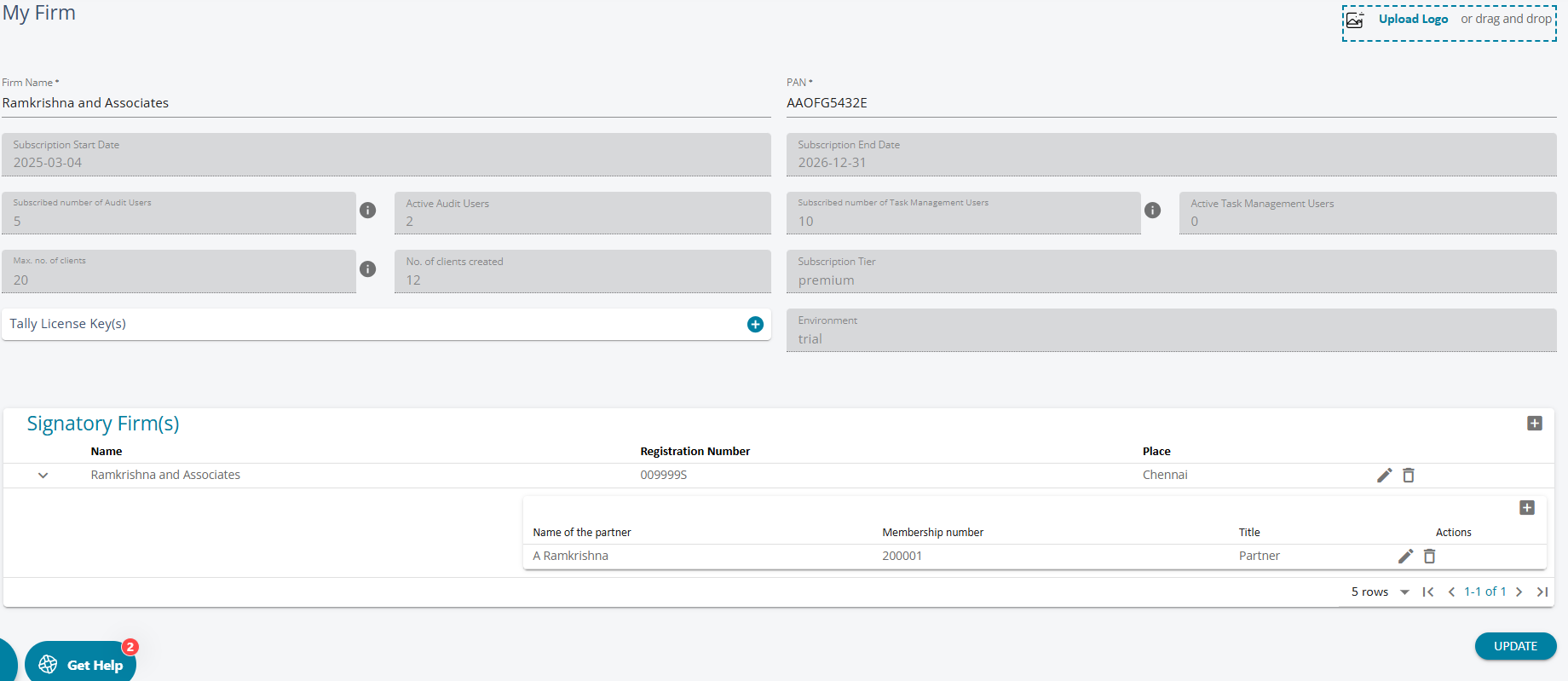Add a new partner row
1568x681 pixels.
[x=1526, y=508]
